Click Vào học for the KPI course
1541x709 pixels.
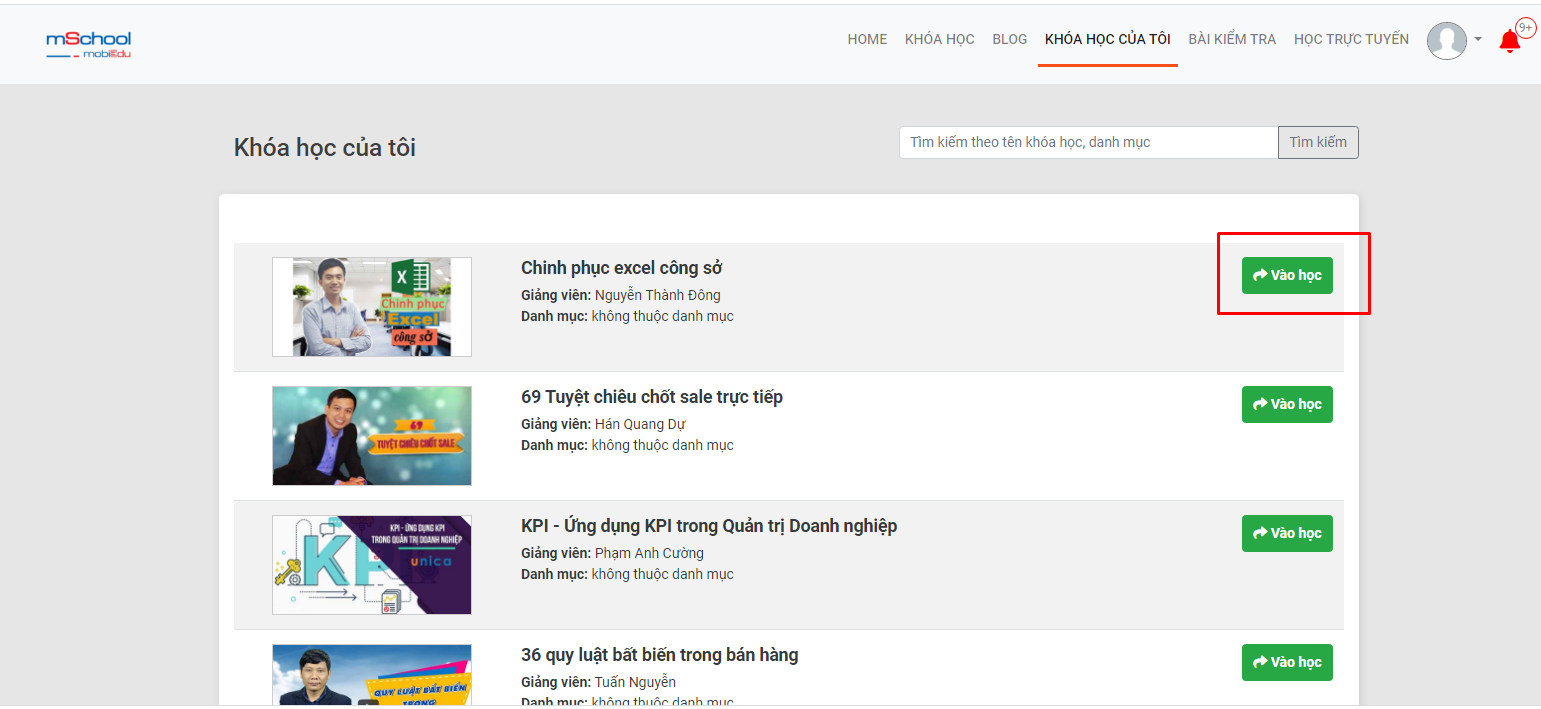point(1287,533)
